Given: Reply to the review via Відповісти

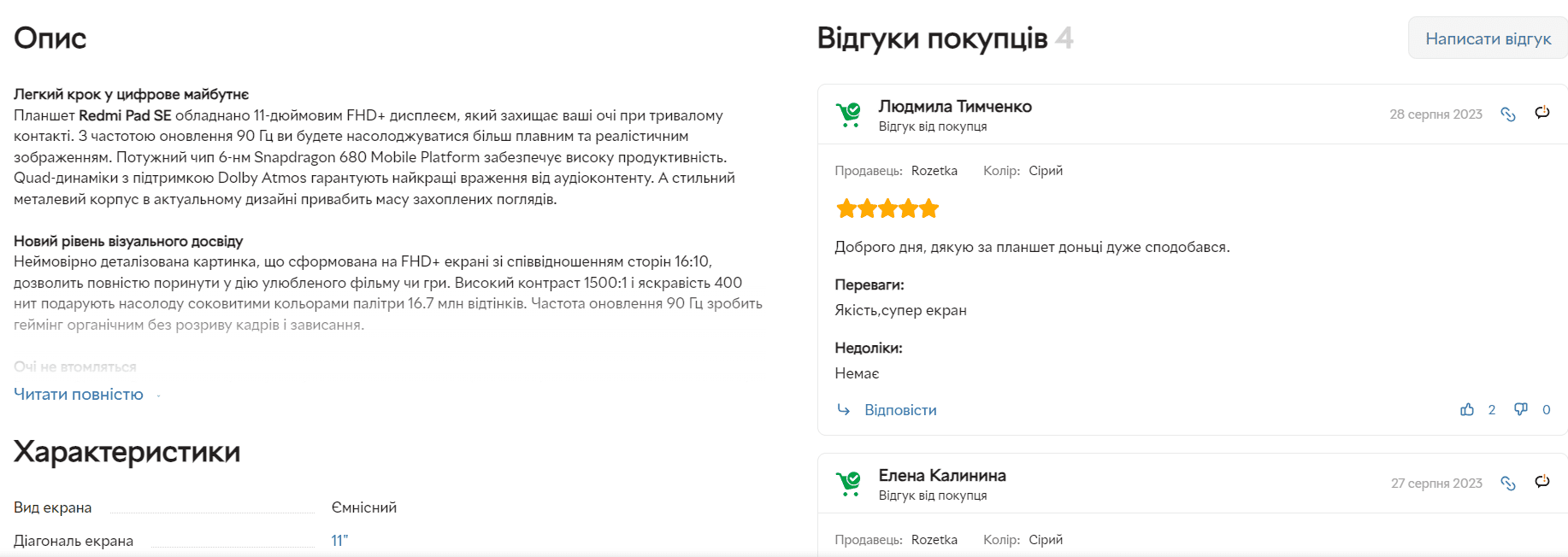Looking at the screenshot, I should 903,409.
